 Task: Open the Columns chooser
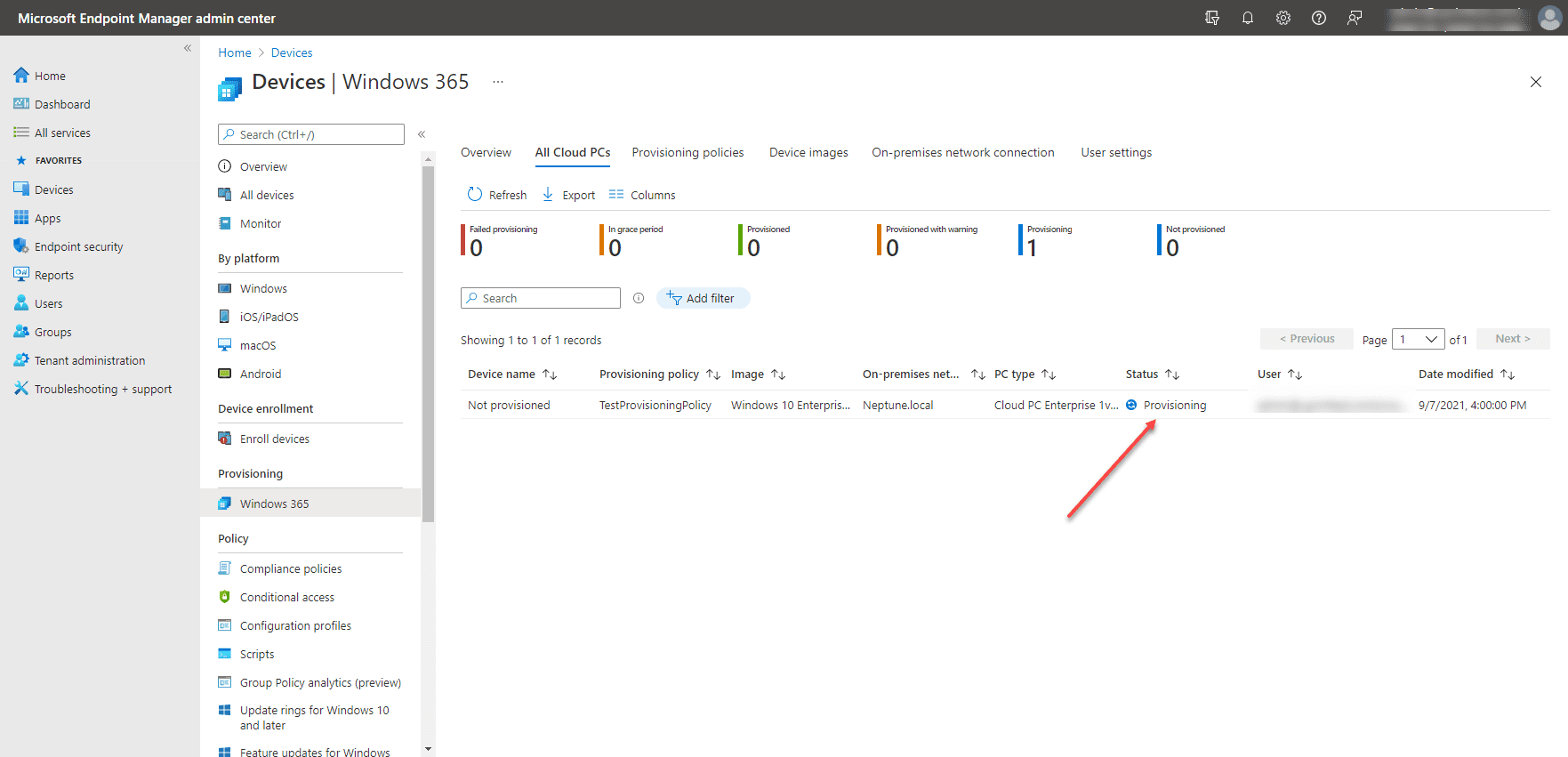642,195
